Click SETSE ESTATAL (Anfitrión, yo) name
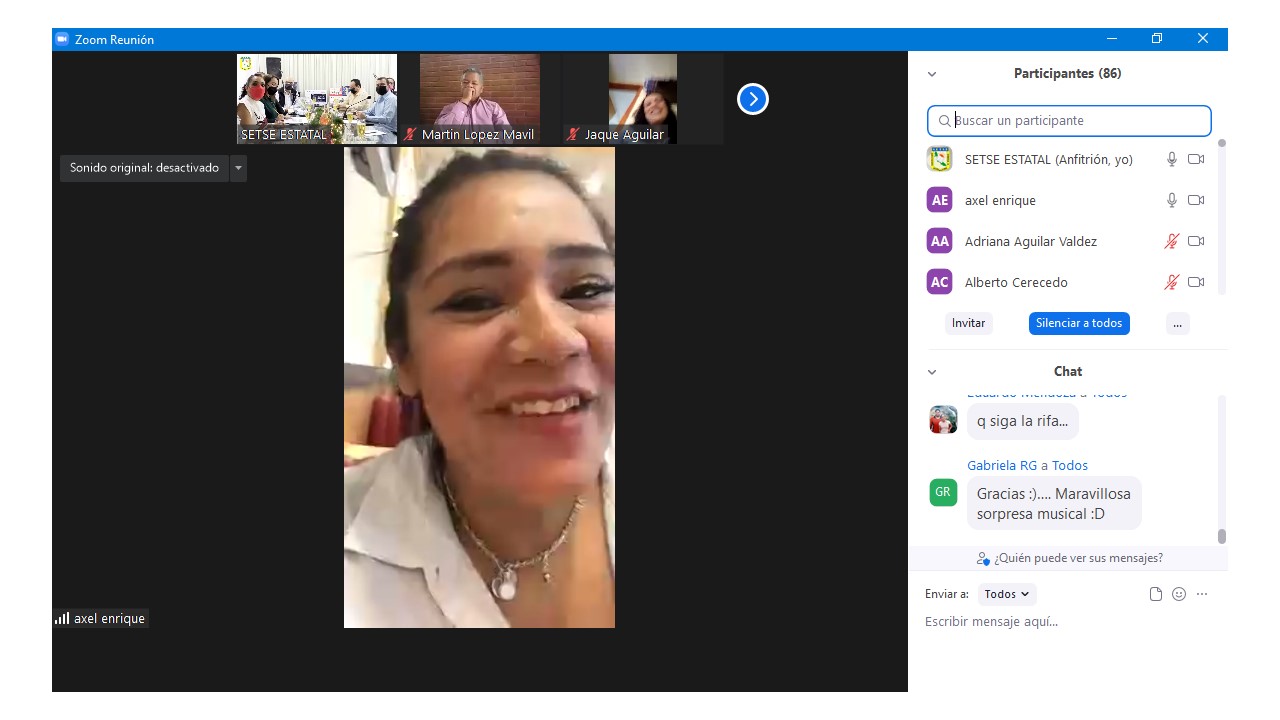This screenshot has height=720, width=1280. (1049, 159)
